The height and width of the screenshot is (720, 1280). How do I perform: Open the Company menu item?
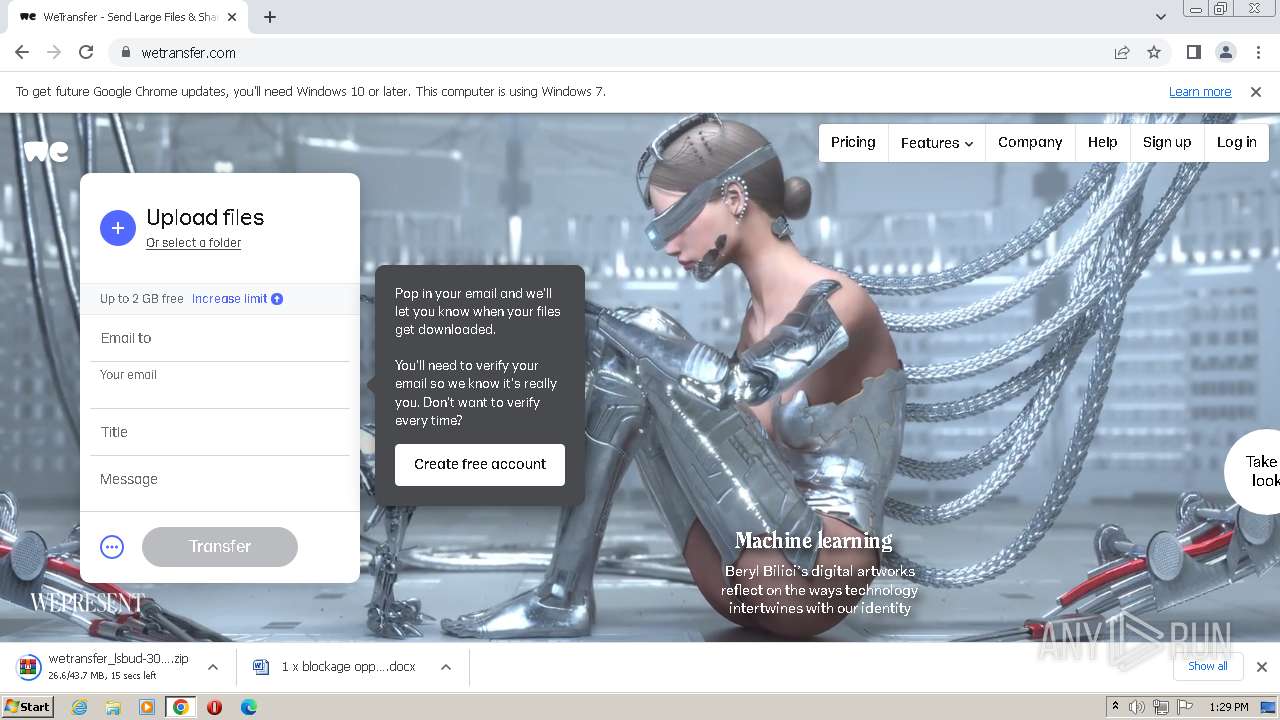[1030, 142]
